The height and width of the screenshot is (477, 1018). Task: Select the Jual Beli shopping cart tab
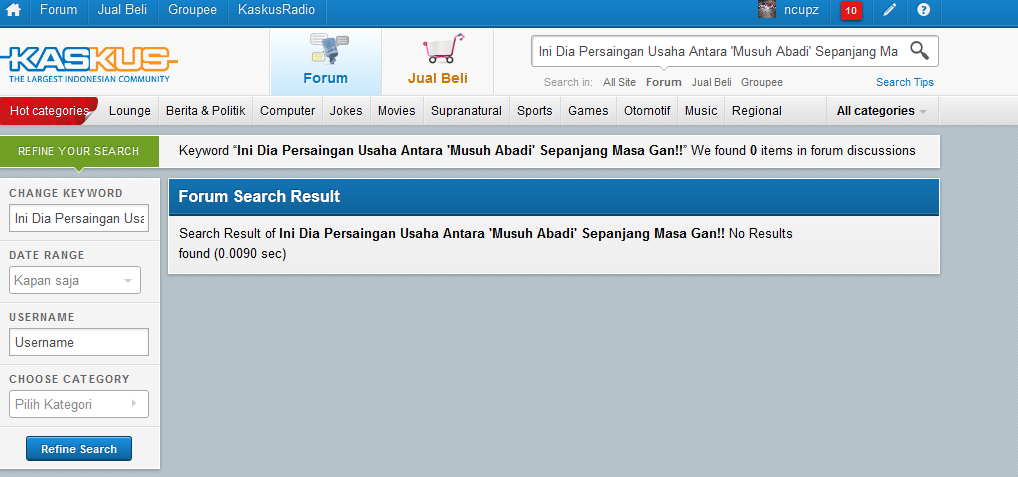(x=438, y=62)
